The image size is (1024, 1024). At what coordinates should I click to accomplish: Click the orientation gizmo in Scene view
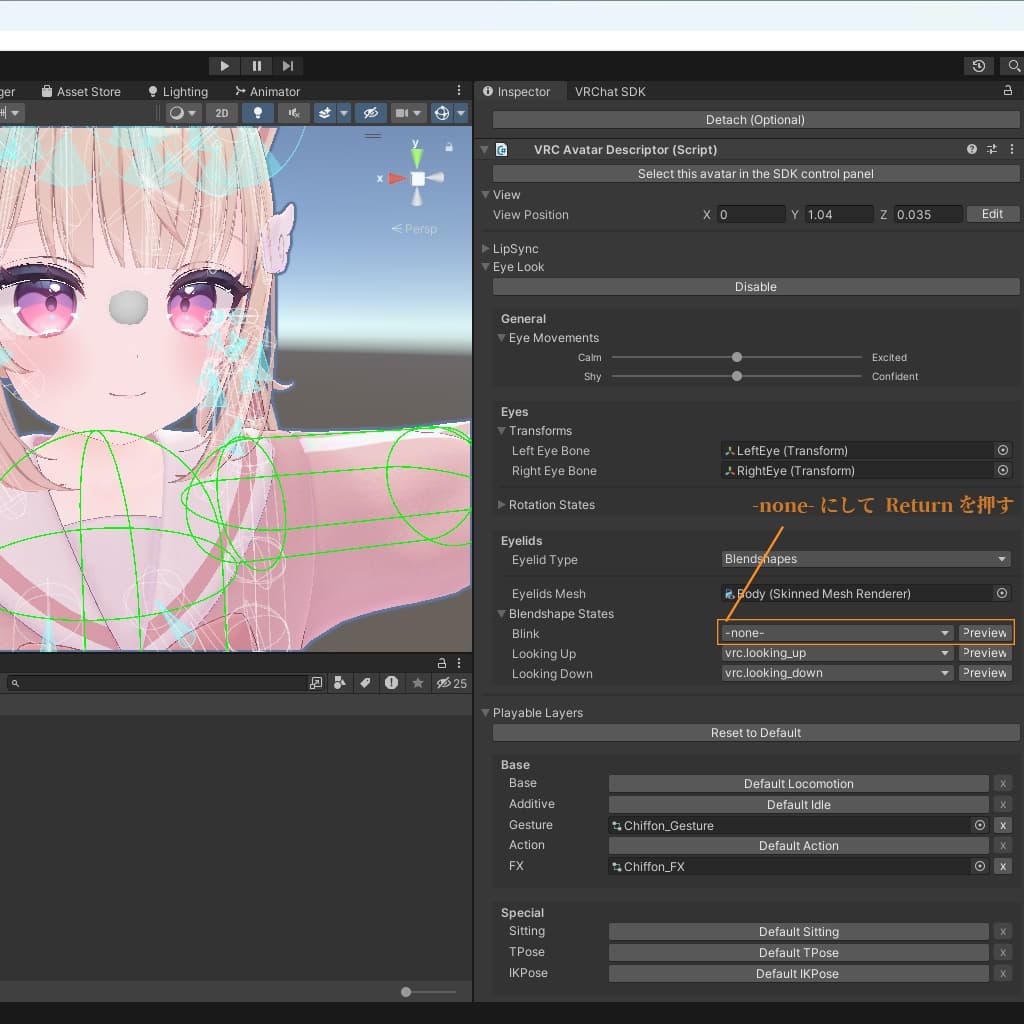418,177
